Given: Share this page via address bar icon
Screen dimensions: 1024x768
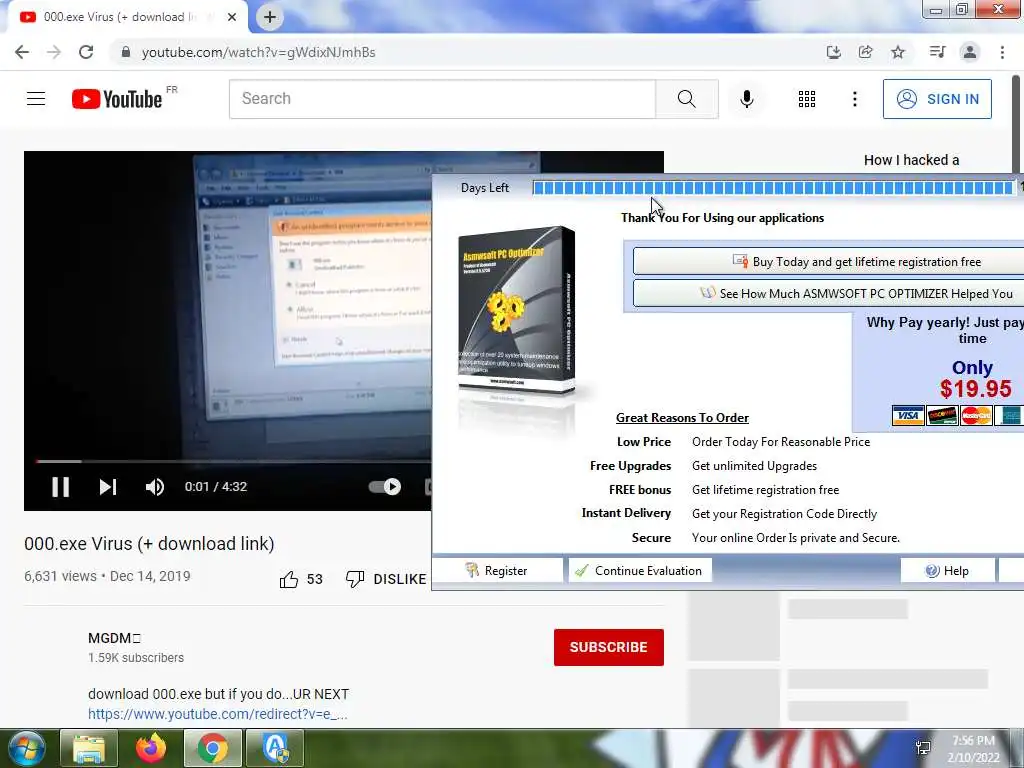Looking at the screenshot, I should 865,52.
